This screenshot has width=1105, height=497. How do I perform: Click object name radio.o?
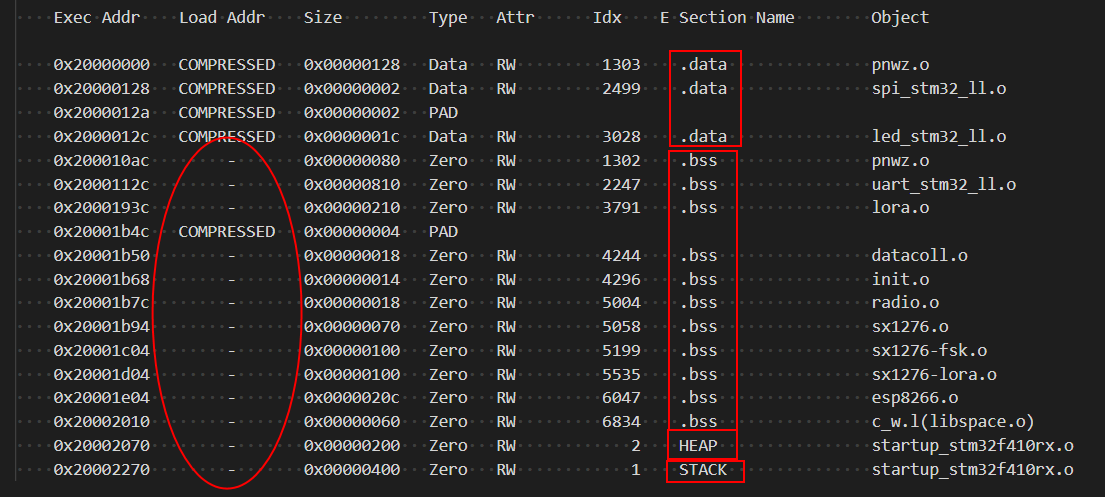pyautogui.click(x=905, y=303)
